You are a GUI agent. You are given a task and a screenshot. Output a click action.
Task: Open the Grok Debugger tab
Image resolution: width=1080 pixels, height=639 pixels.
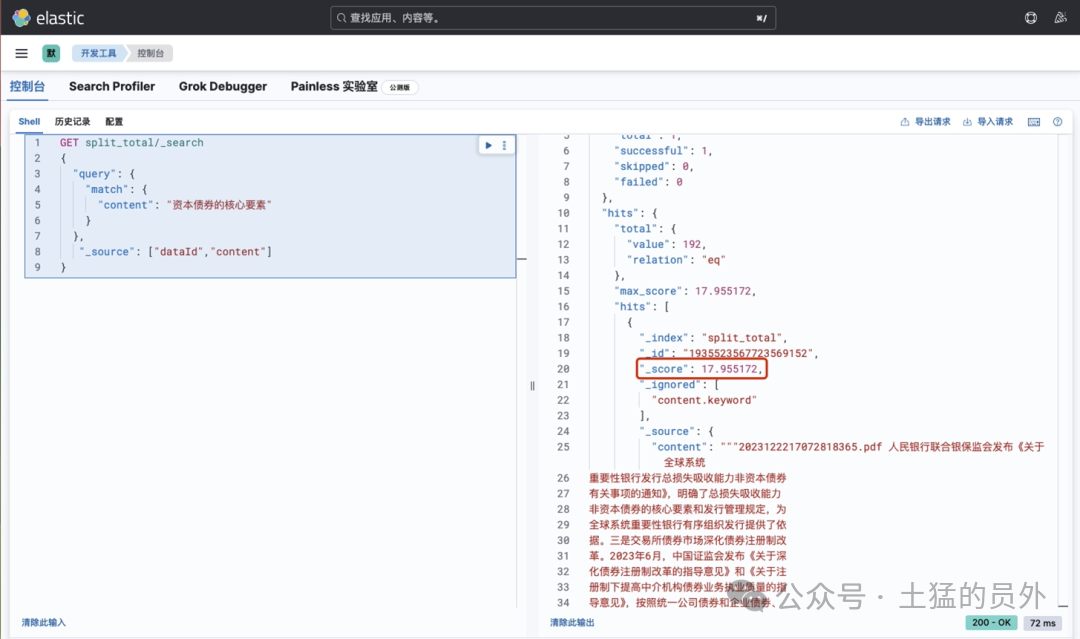(x=222, y=86)
